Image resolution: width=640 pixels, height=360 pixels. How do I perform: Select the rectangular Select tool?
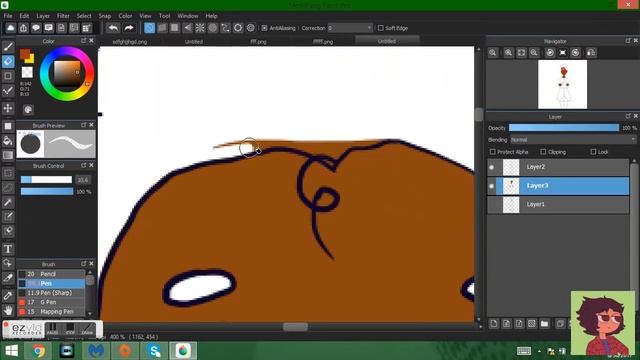click(x=8, y=173)
